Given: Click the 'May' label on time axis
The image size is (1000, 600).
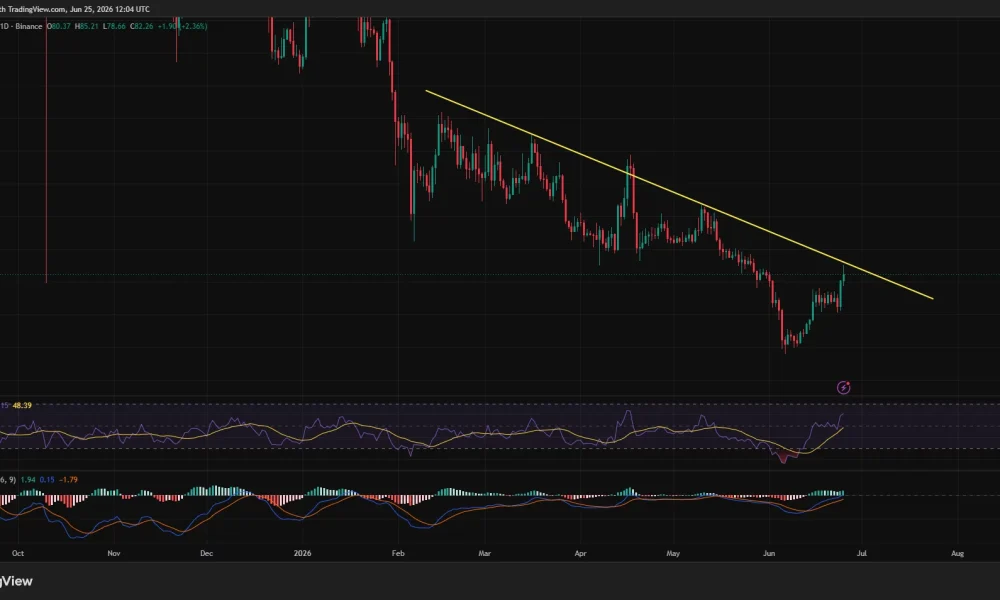Looking at the screenshot, I should point(673,553).
